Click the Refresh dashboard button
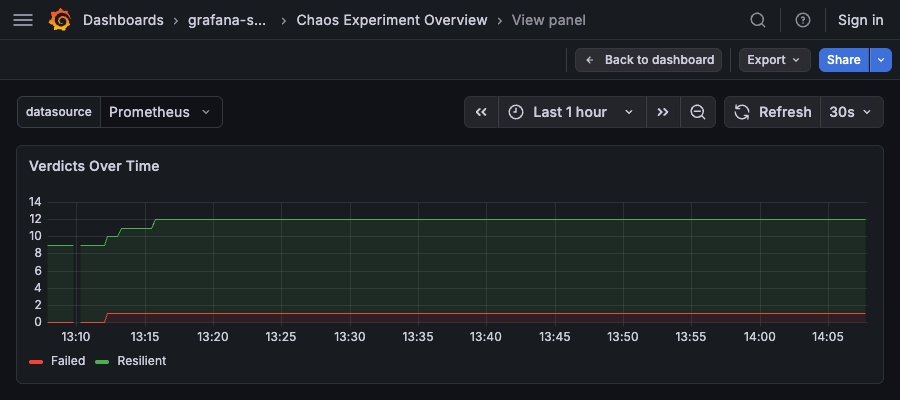Screen dimensions: 900x400 772,112
